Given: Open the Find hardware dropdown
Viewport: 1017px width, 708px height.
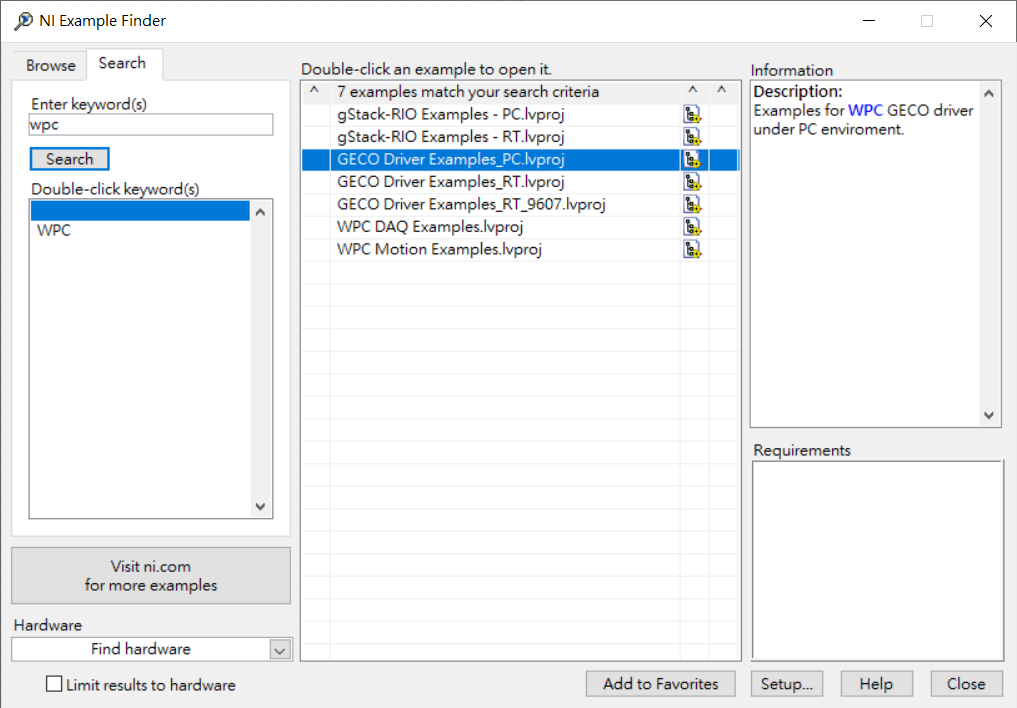Looking at the screenshot, I should tap(281, 649).
